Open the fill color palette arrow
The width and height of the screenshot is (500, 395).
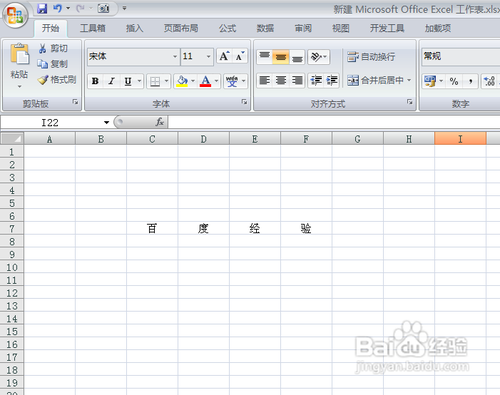tap(193, 81)
